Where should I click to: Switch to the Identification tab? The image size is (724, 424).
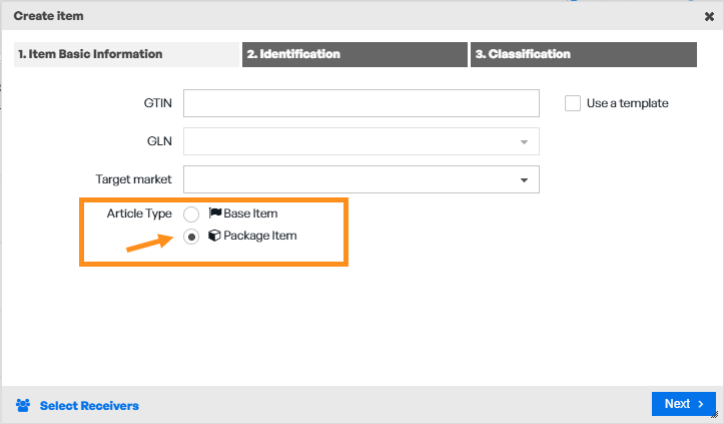coord(355,55)
